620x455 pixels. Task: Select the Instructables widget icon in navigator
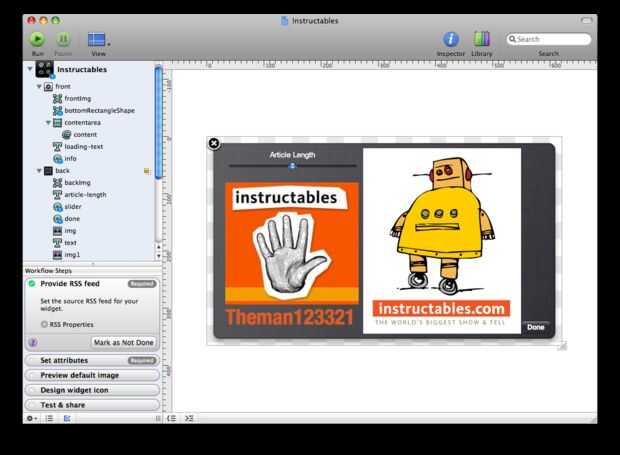click(x=45, y=69)
